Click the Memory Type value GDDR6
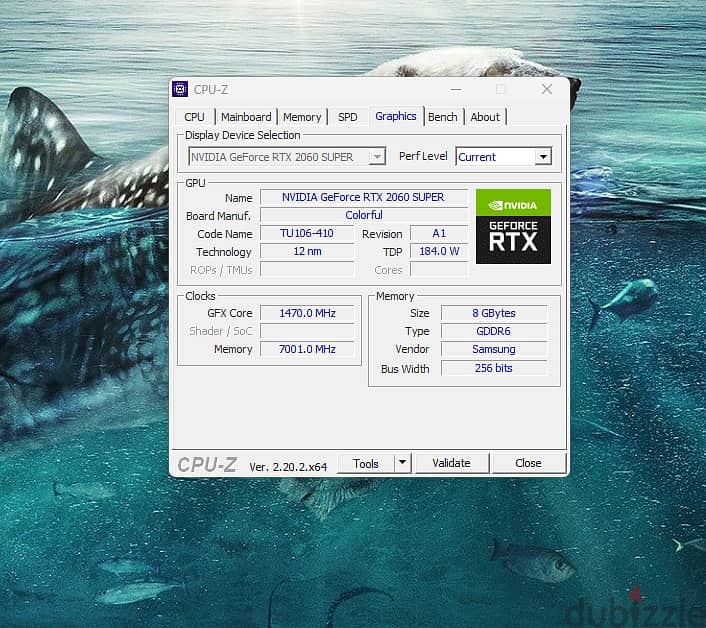Image resolution: width=706 pixels, height=628 pixels. [x=494, y=331]
